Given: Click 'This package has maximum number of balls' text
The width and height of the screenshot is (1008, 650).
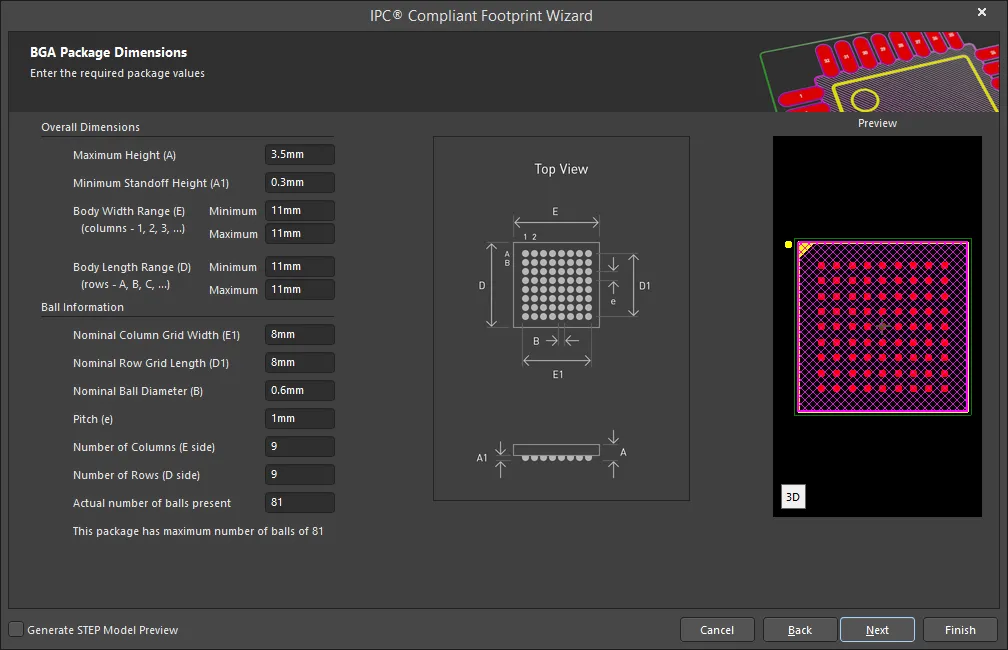Looking at the screenshot, I should 198,531.
